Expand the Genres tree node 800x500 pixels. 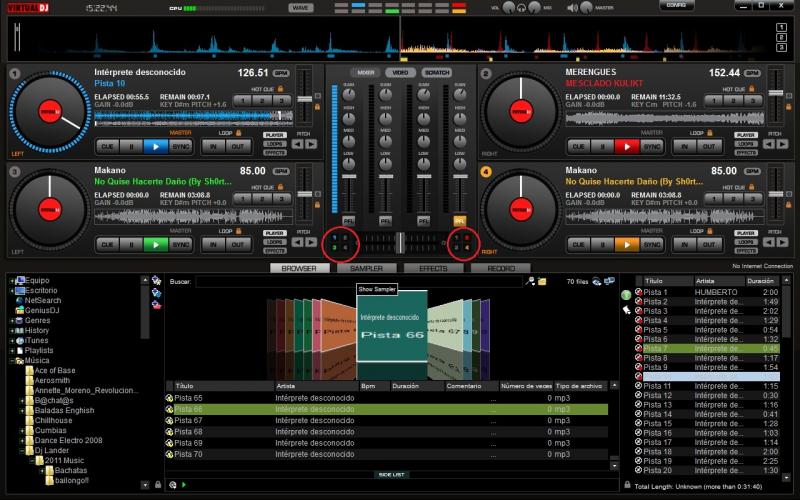tap(12, 320)
